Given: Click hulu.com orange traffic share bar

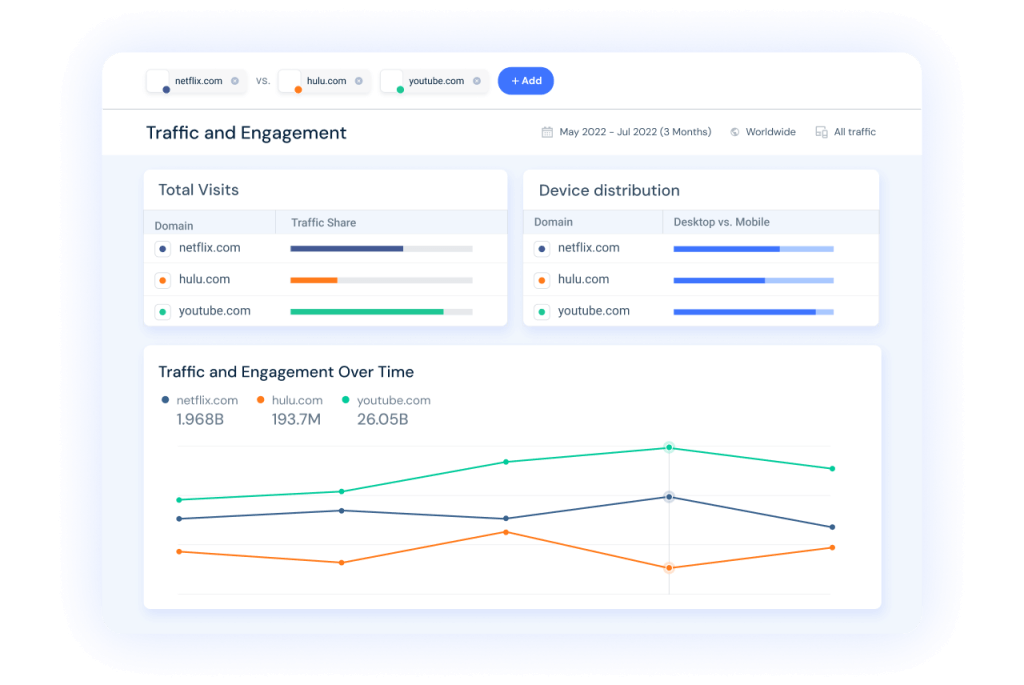Looking at the screenshot, I should [314, 280].
